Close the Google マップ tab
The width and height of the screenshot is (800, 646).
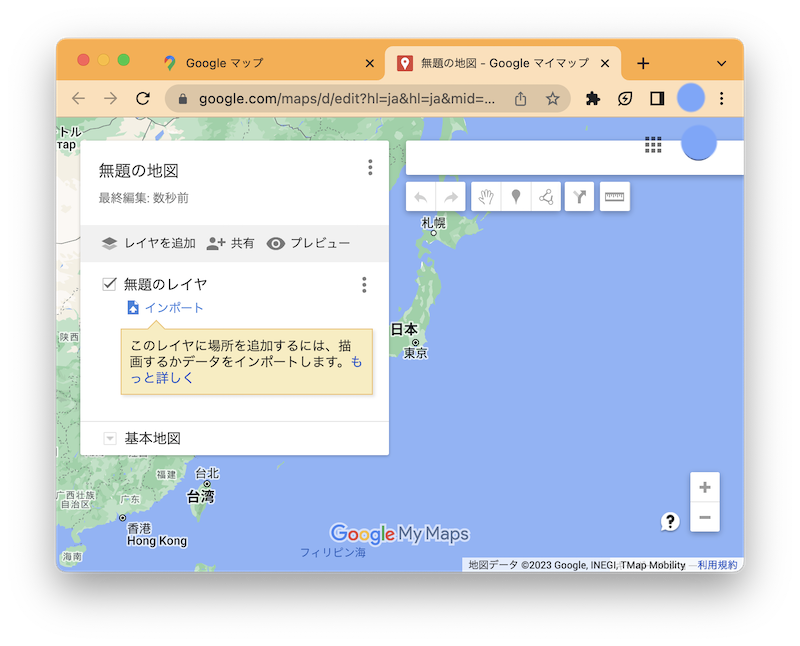[370, 63]
